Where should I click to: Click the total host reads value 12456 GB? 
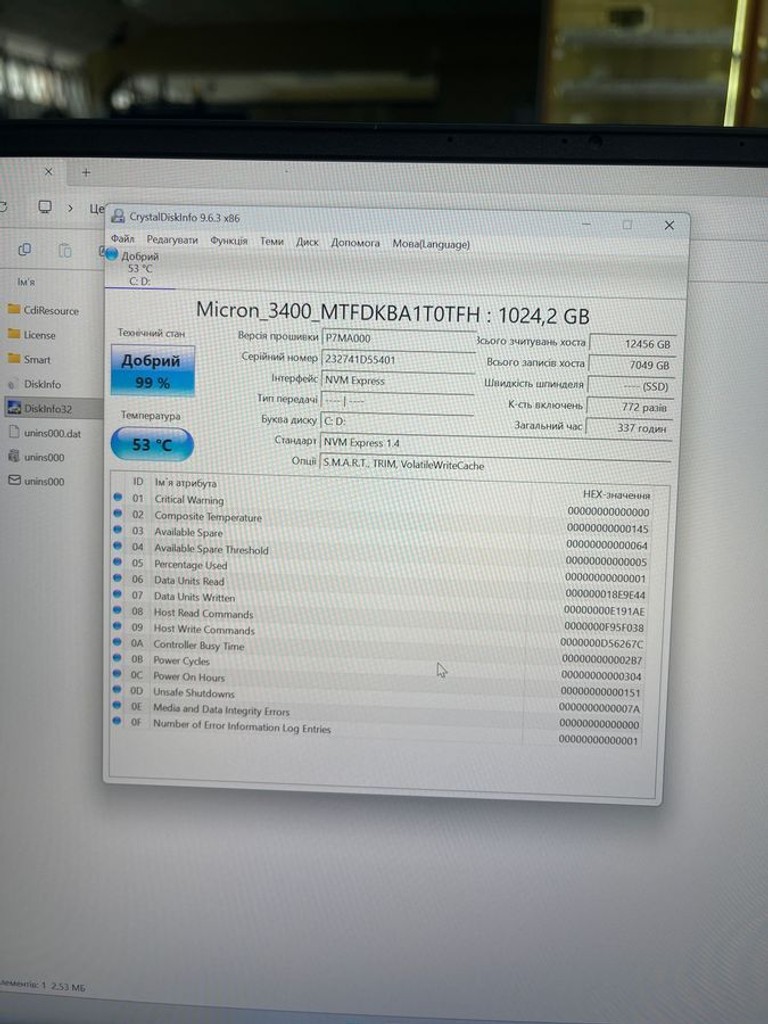pyautogui.click(x=632, y=344)
